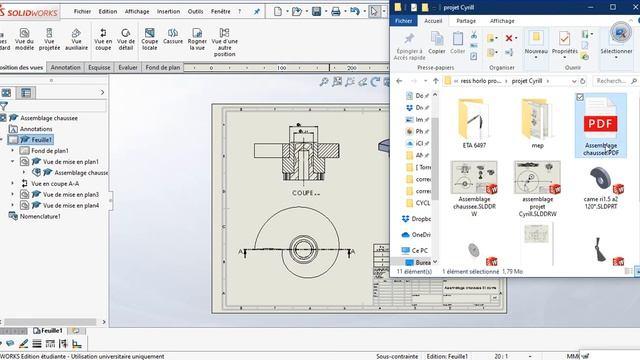Open the dropdown arrow next to Open icon

307,11
